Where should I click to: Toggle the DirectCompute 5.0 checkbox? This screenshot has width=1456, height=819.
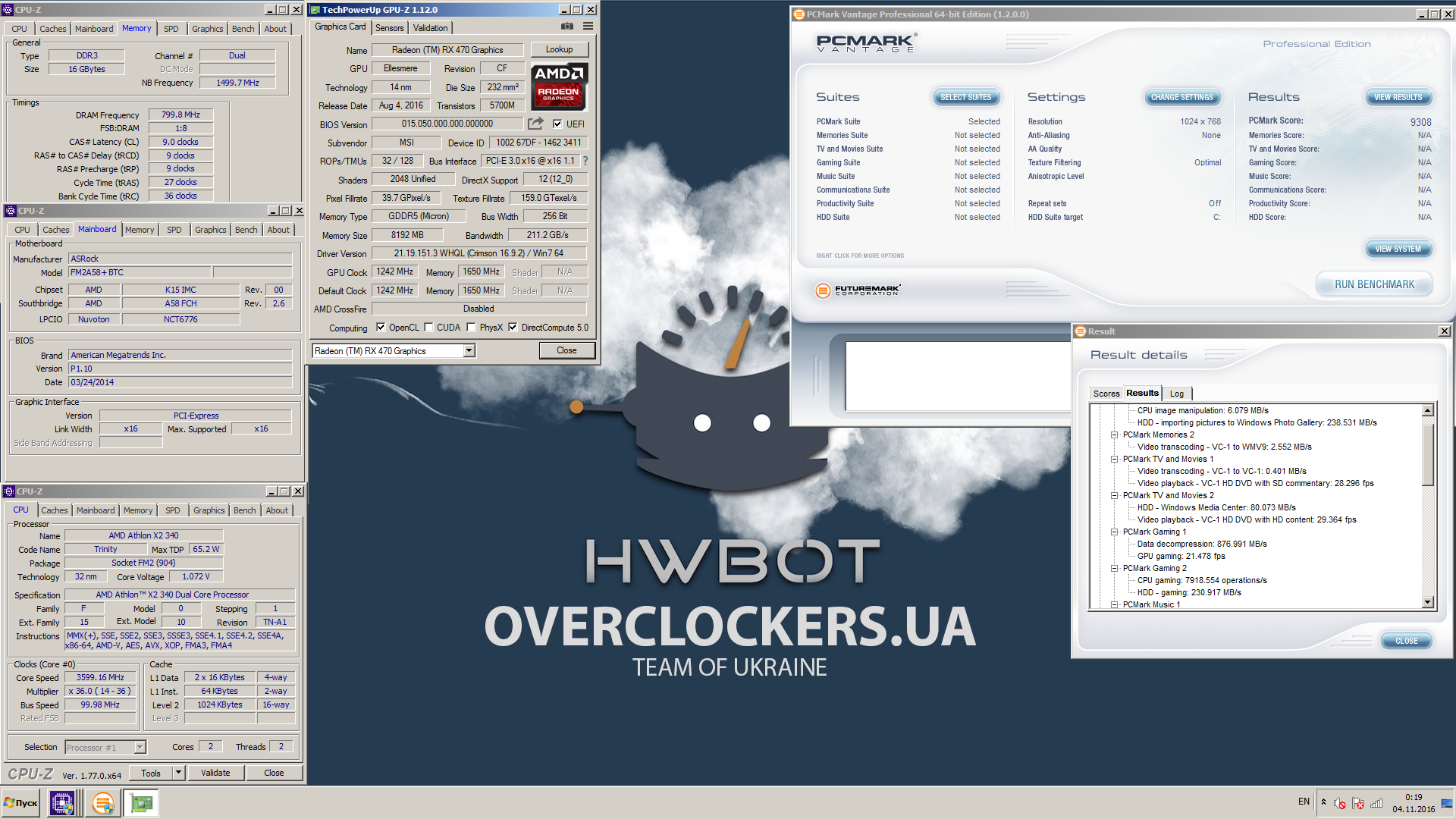click(513, 328)
